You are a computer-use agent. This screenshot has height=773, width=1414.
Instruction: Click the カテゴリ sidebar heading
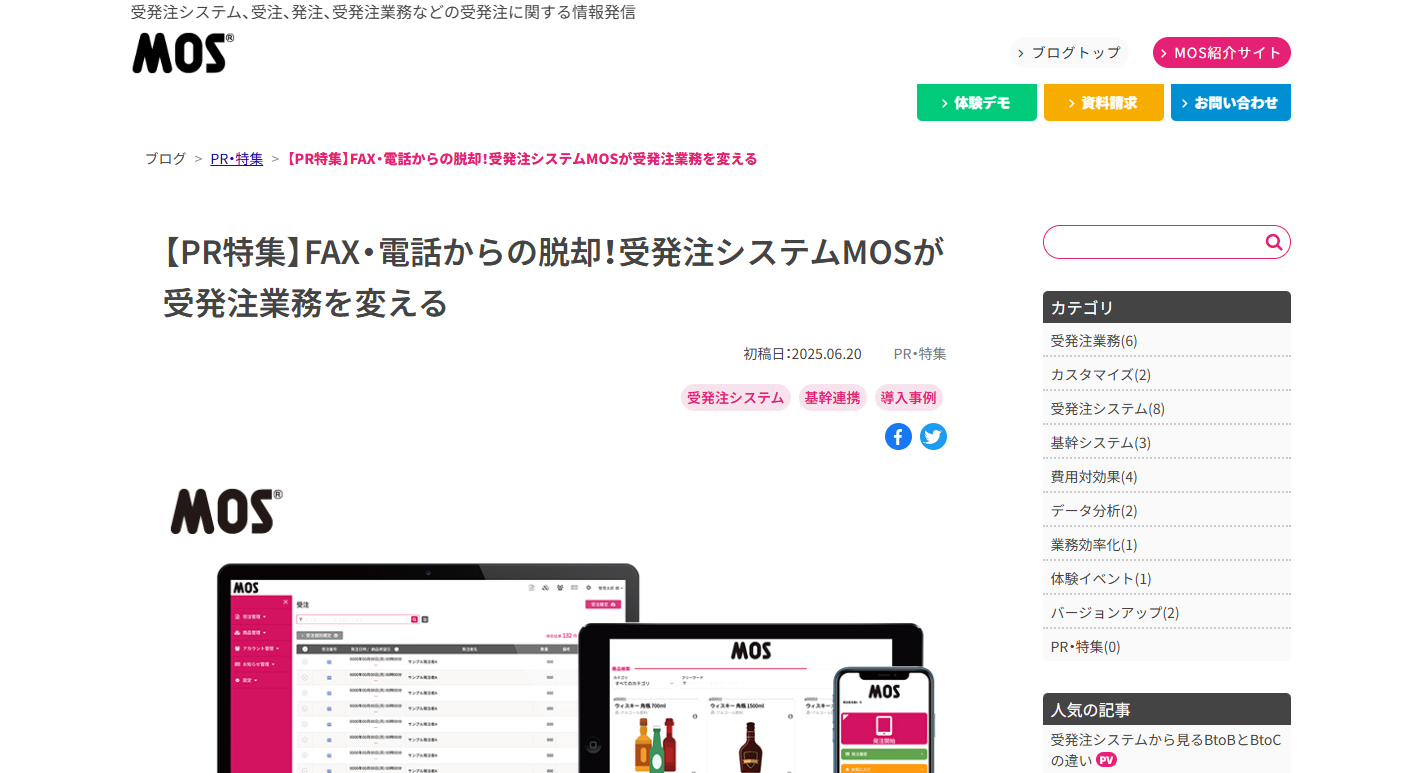1167,307
